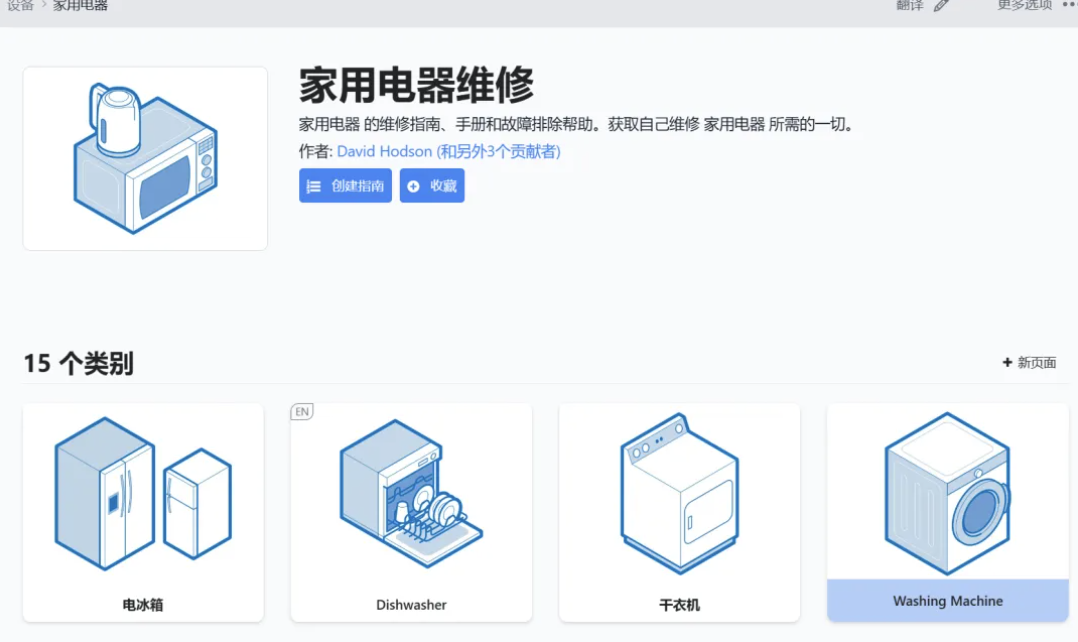Click the EN language badge on Dishwasher card
Viewport: 1078px width, 642px height.
[x=300, y=411]
